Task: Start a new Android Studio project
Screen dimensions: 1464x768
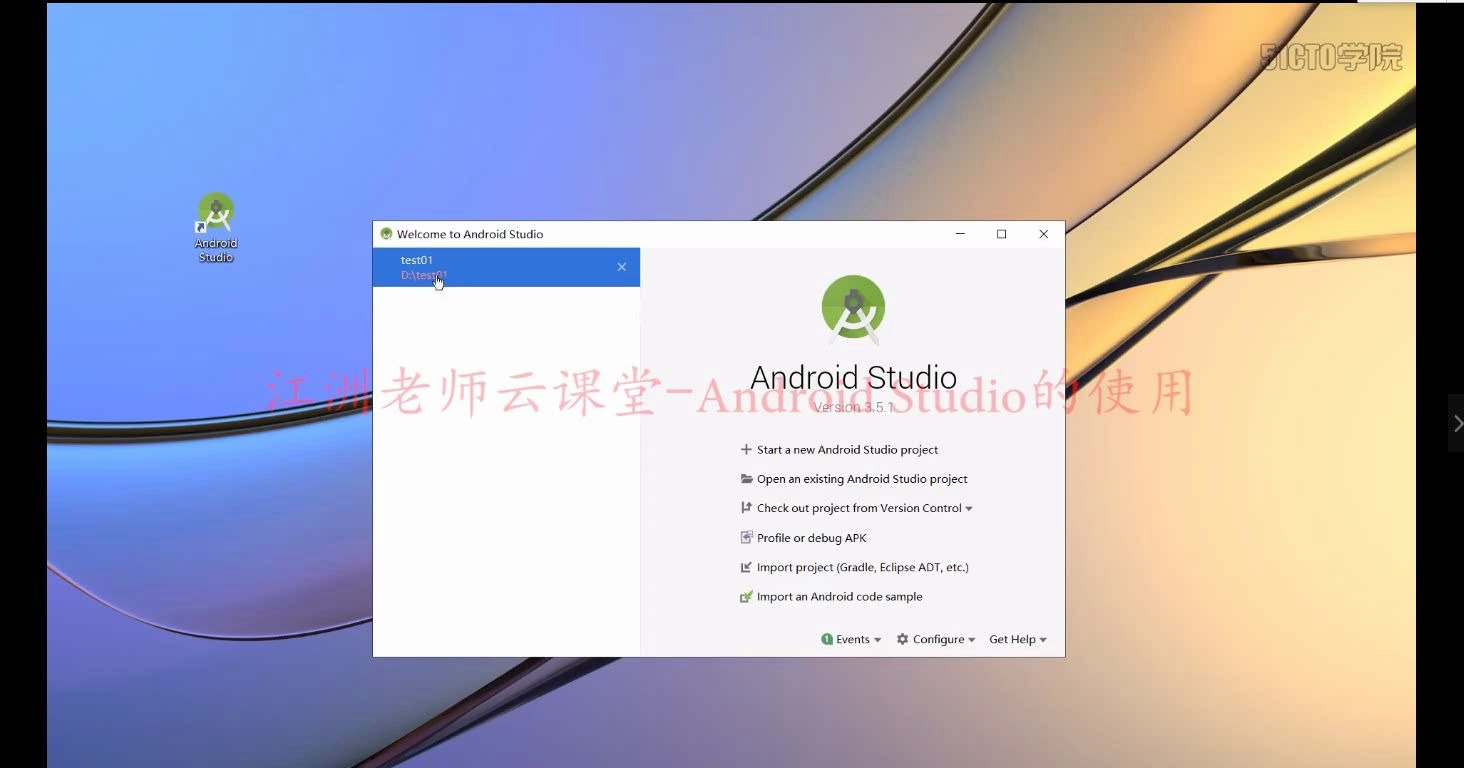Action: click(847, 450)
